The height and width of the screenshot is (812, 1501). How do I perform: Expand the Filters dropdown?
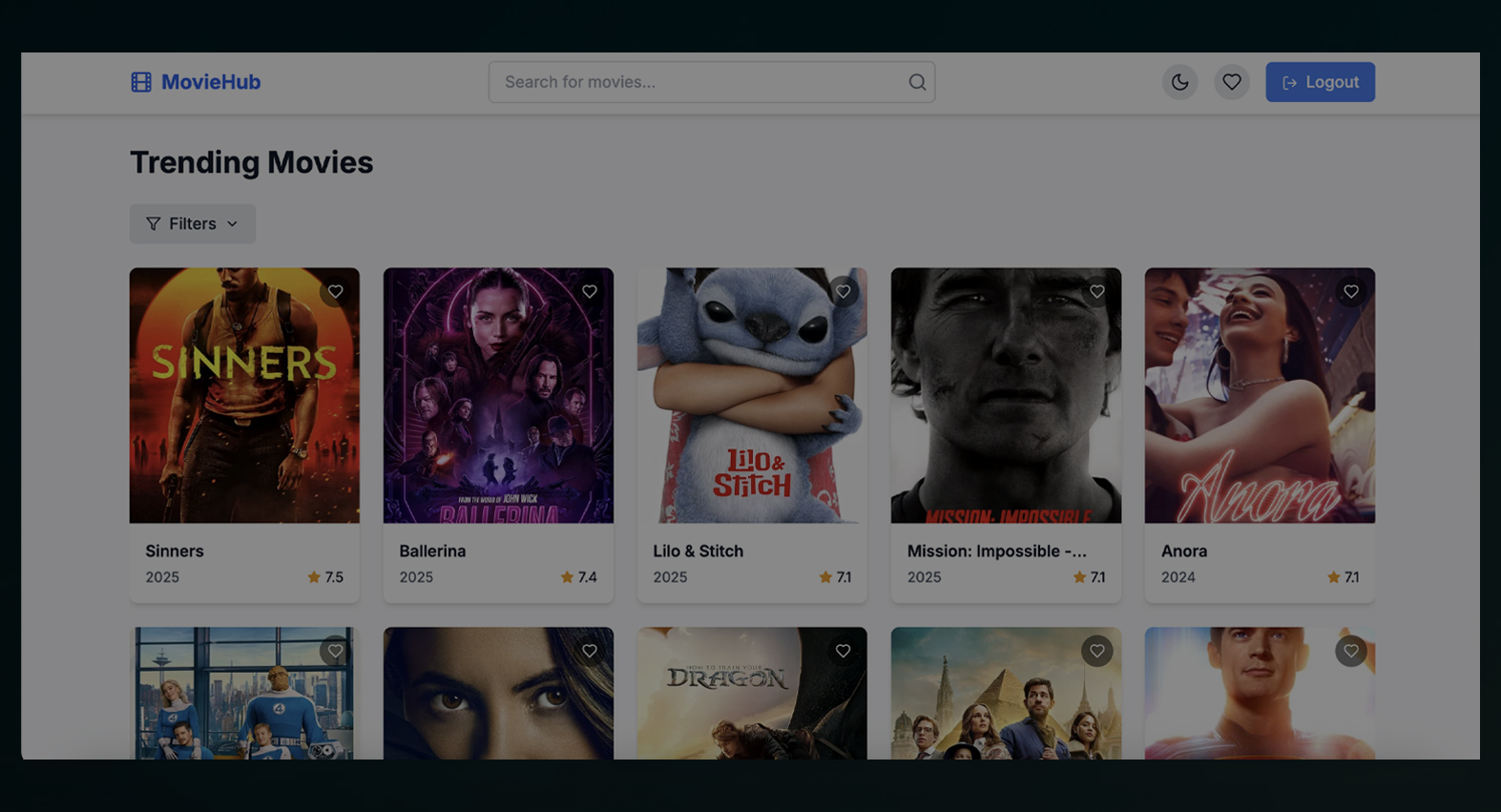pos(193,223)
